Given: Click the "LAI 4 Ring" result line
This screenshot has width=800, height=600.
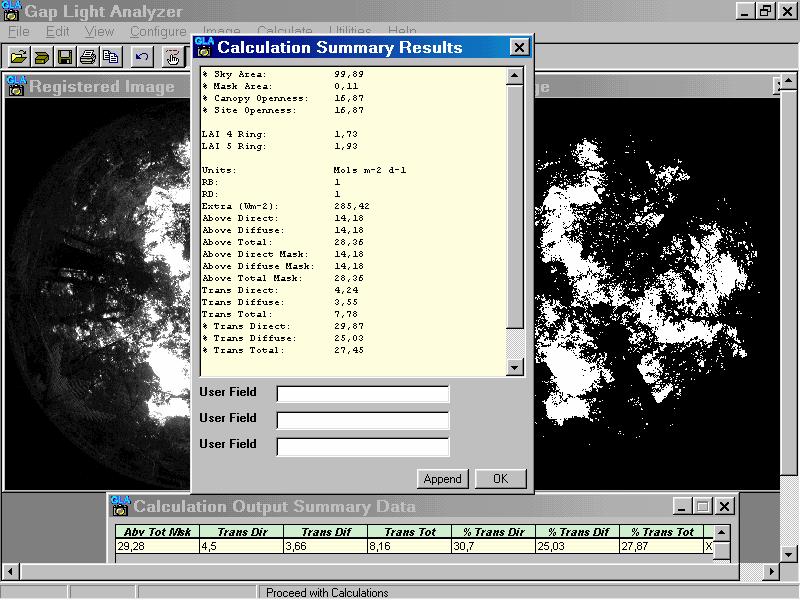Looking at the screenshot, I should click(280, 134).
